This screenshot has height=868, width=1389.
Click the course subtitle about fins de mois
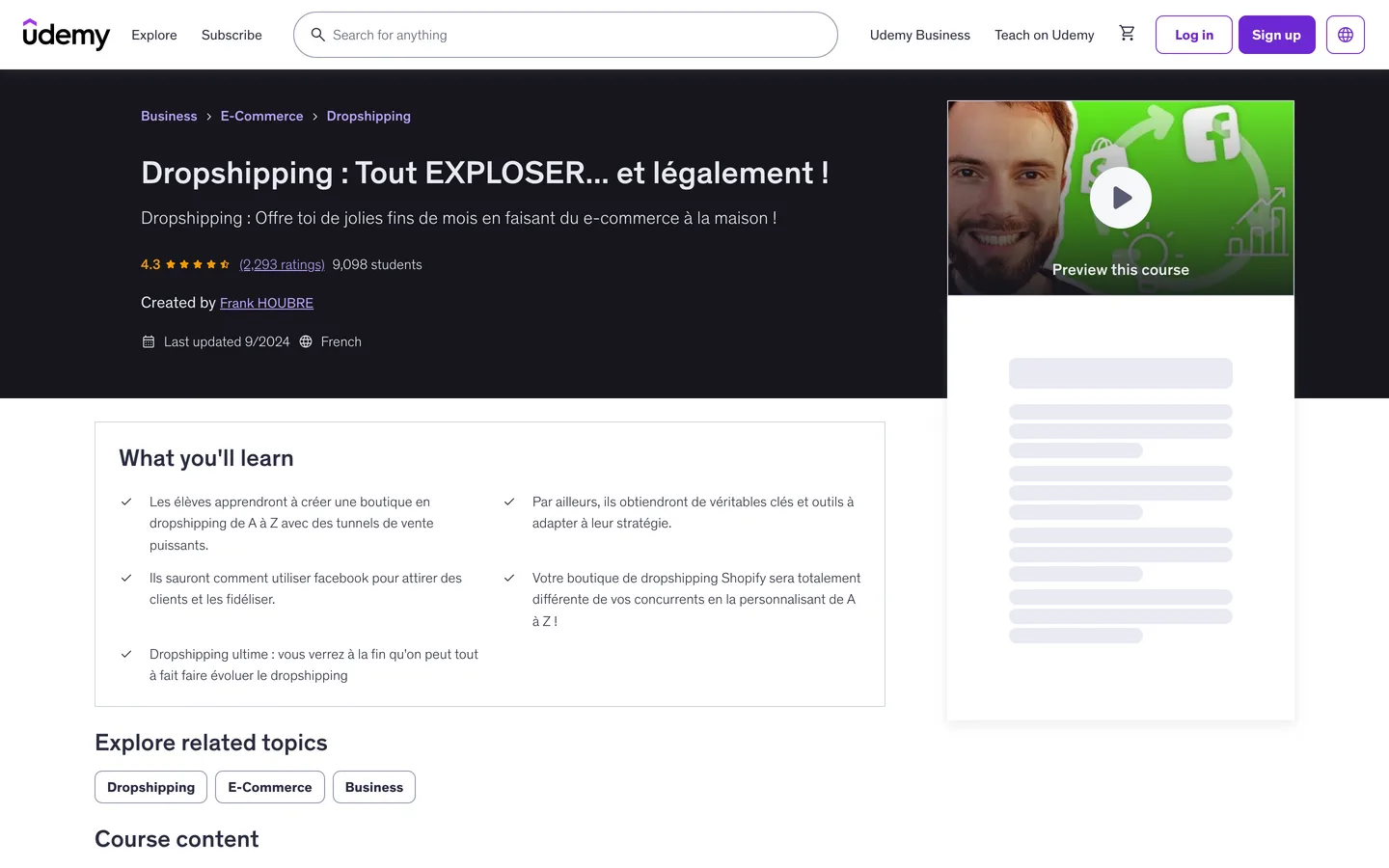click(459, 218)
